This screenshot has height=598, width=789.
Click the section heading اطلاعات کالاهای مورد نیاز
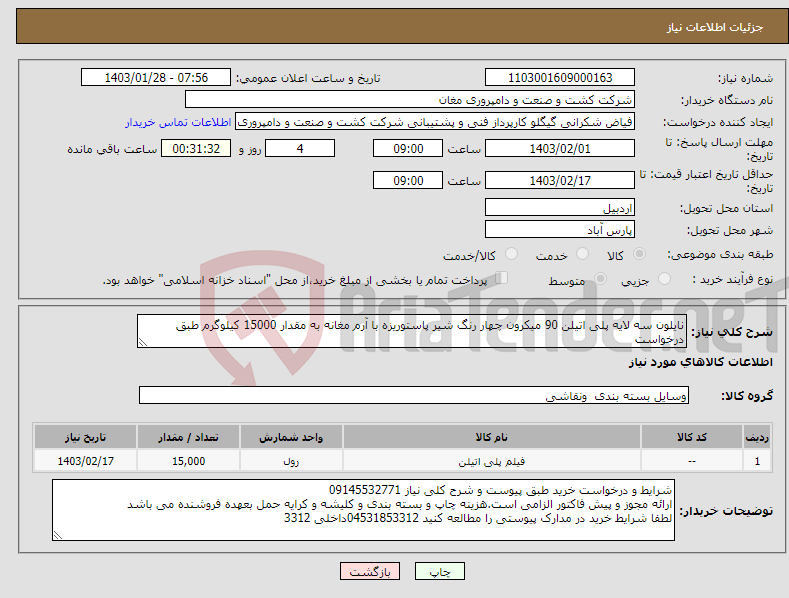(700, 362)
